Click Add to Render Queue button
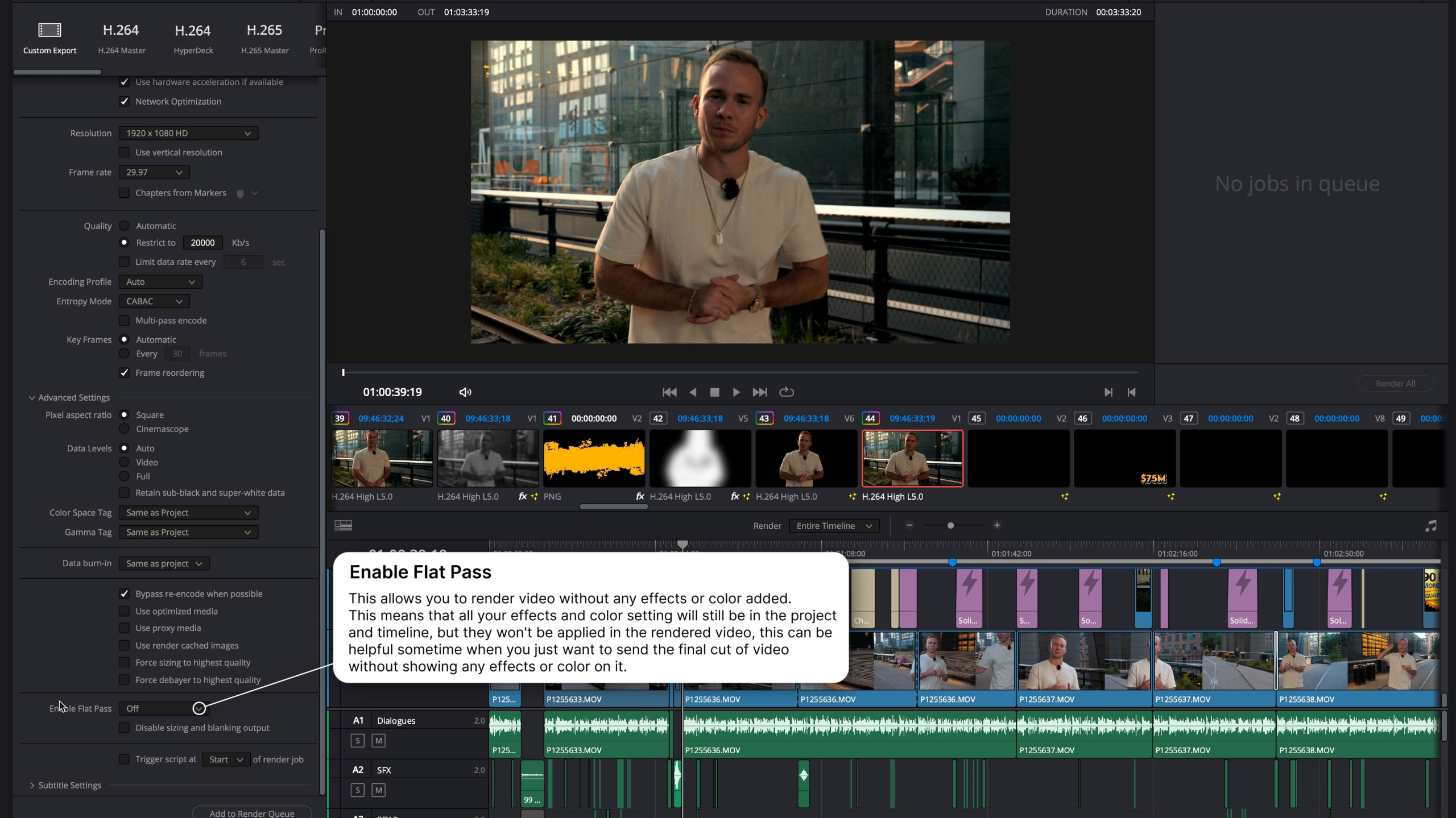The image size is (1456, 818). pos(251,813)
